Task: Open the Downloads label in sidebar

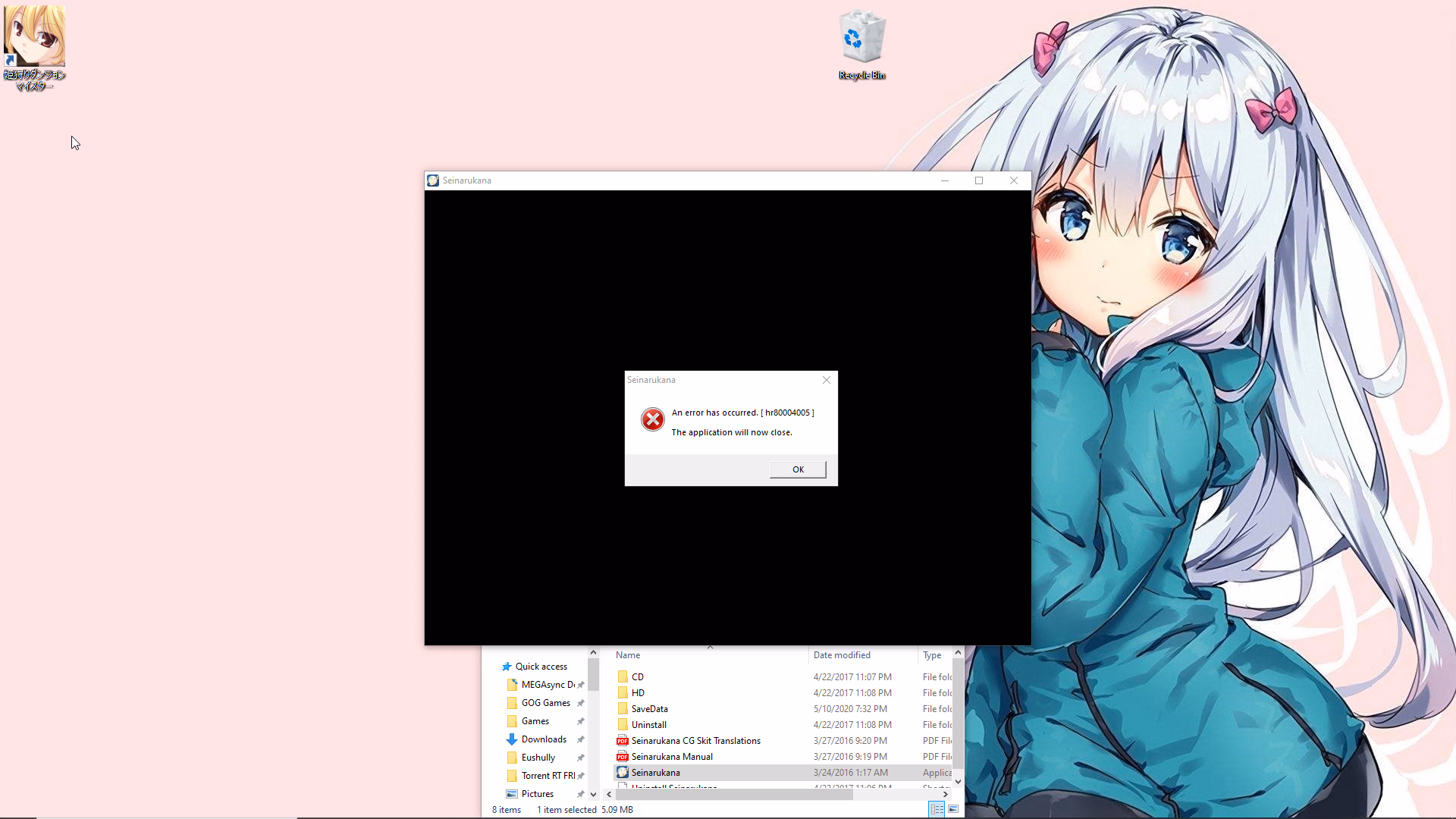Action: coord(544,739)
